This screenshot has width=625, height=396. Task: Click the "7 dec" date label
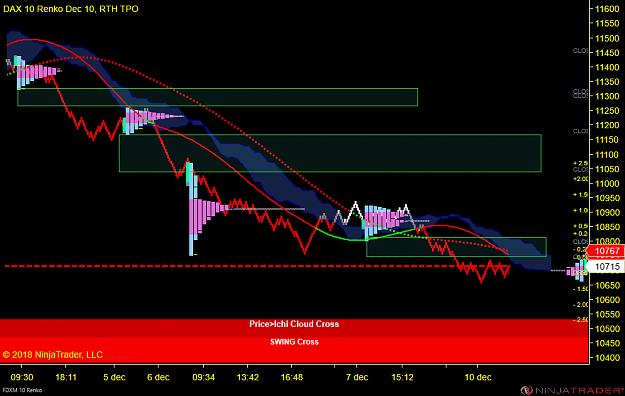(x=357, y=377)
